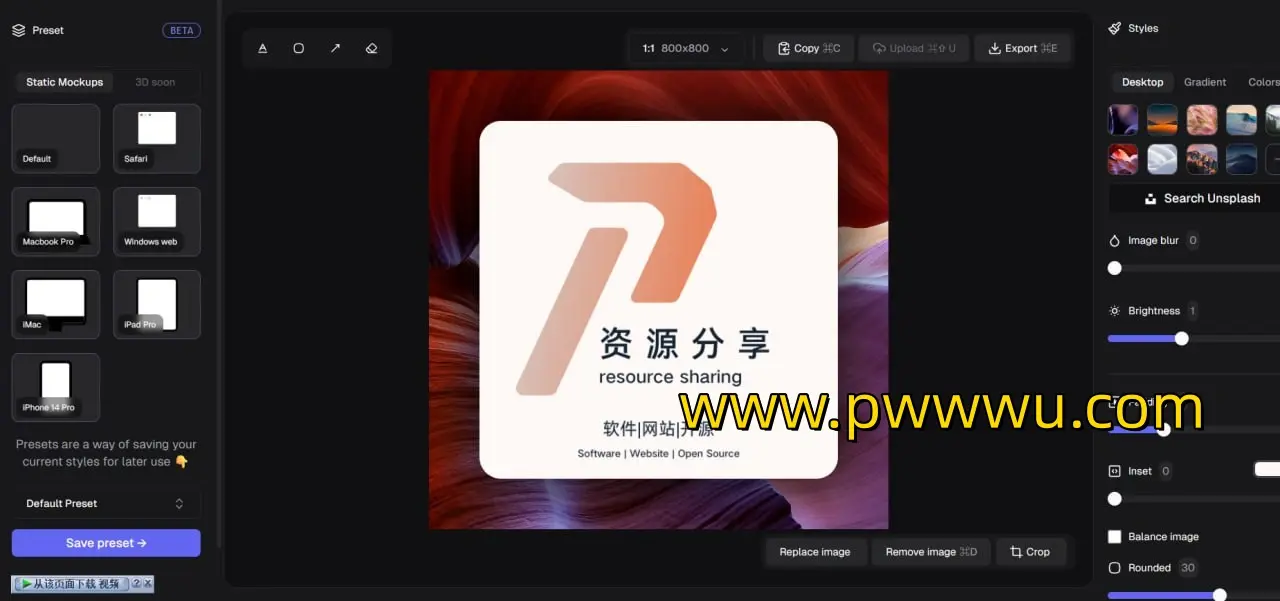This screenshot has height=601, width=1280.
Task: Select the eraser tool
Action: [x=371, y=48]
